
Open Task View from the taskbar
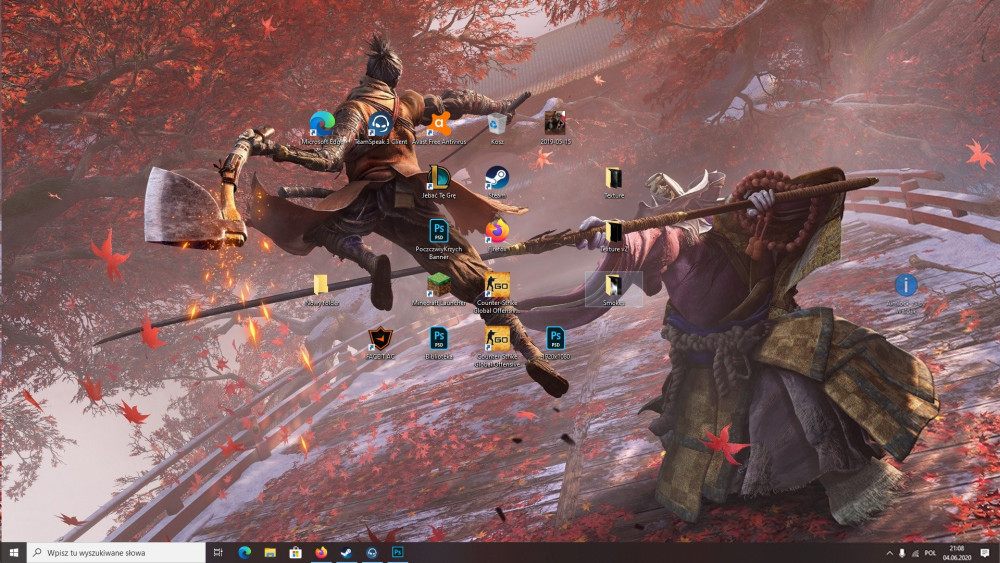coord(218,552)
